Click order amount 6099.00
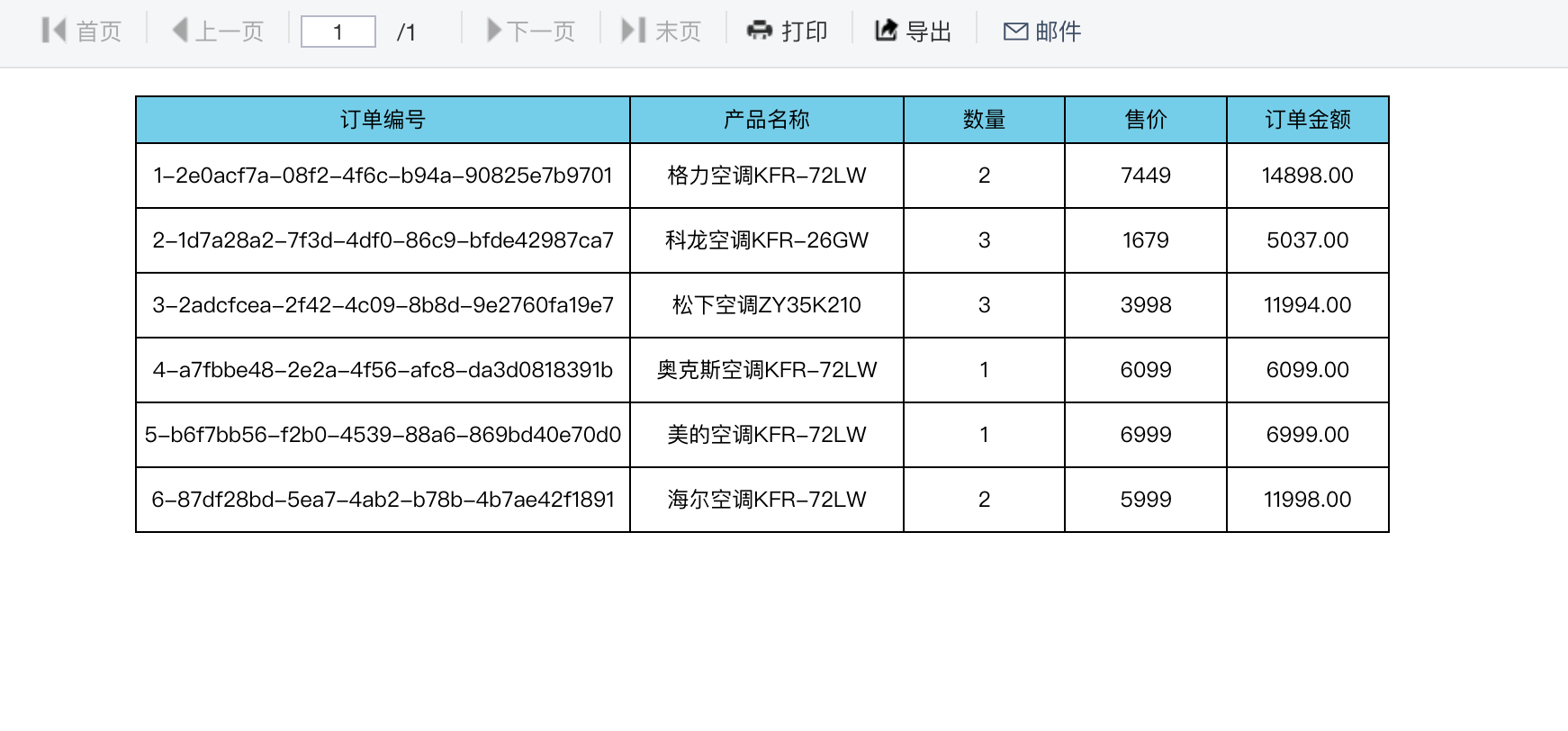Screen dimensions: 1568x731 pos(1308,370)
